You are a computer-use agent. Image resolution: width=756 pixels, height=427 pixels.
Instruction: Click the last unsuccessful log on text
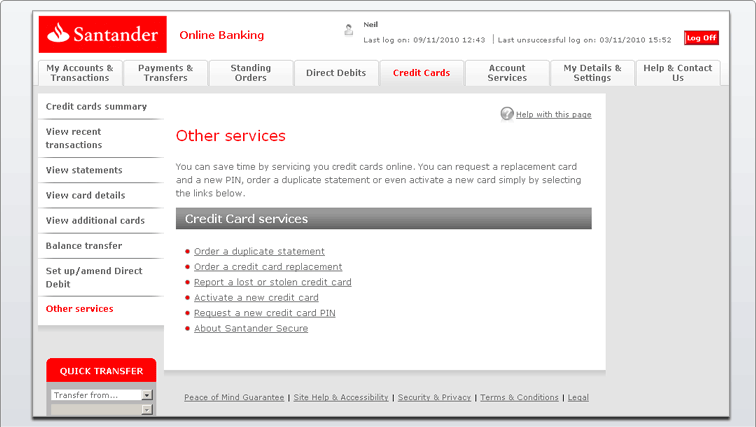(584, 40)
